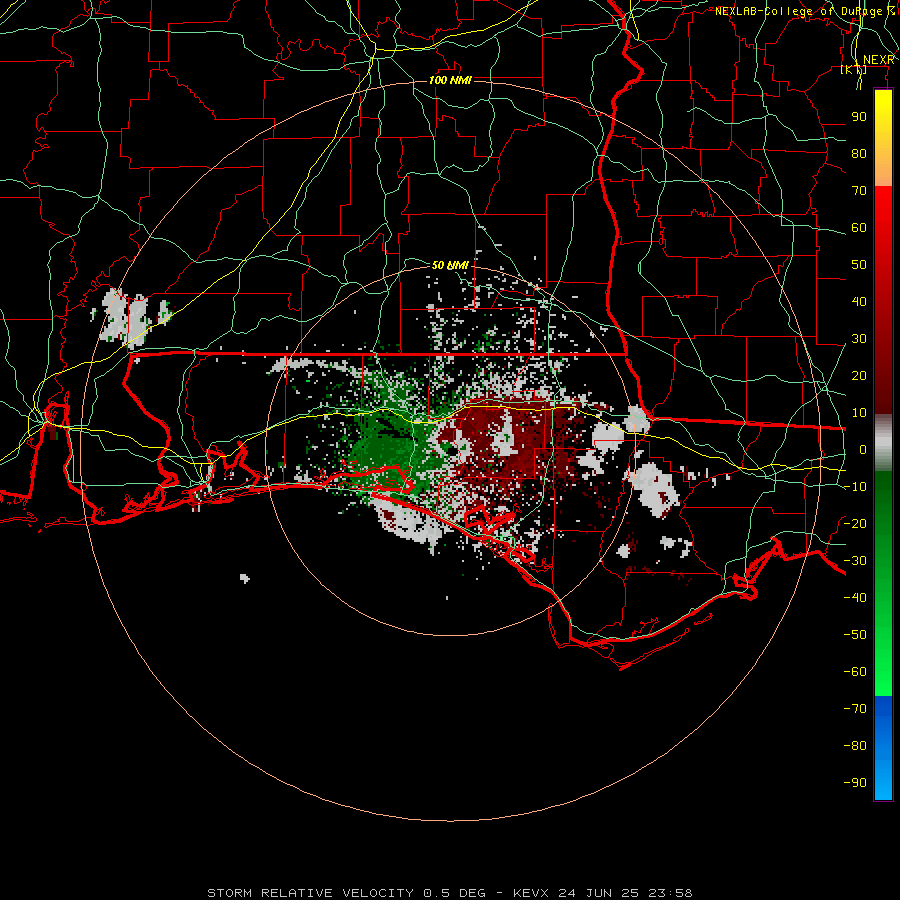The width and height of the screenshot is (900, 900).
Task: Click the 70 value on the color scale
Action: coord(859,191)
